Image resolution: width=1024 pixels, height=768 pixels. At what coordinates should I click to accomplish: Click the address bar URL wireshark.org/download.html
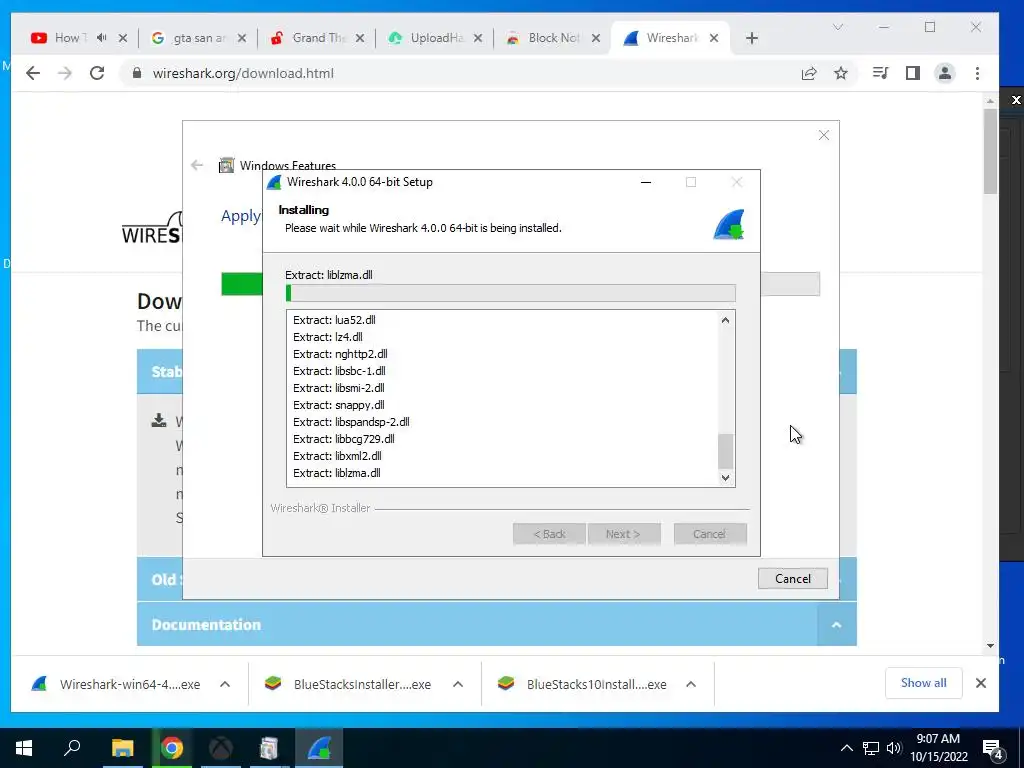point(243,73)
